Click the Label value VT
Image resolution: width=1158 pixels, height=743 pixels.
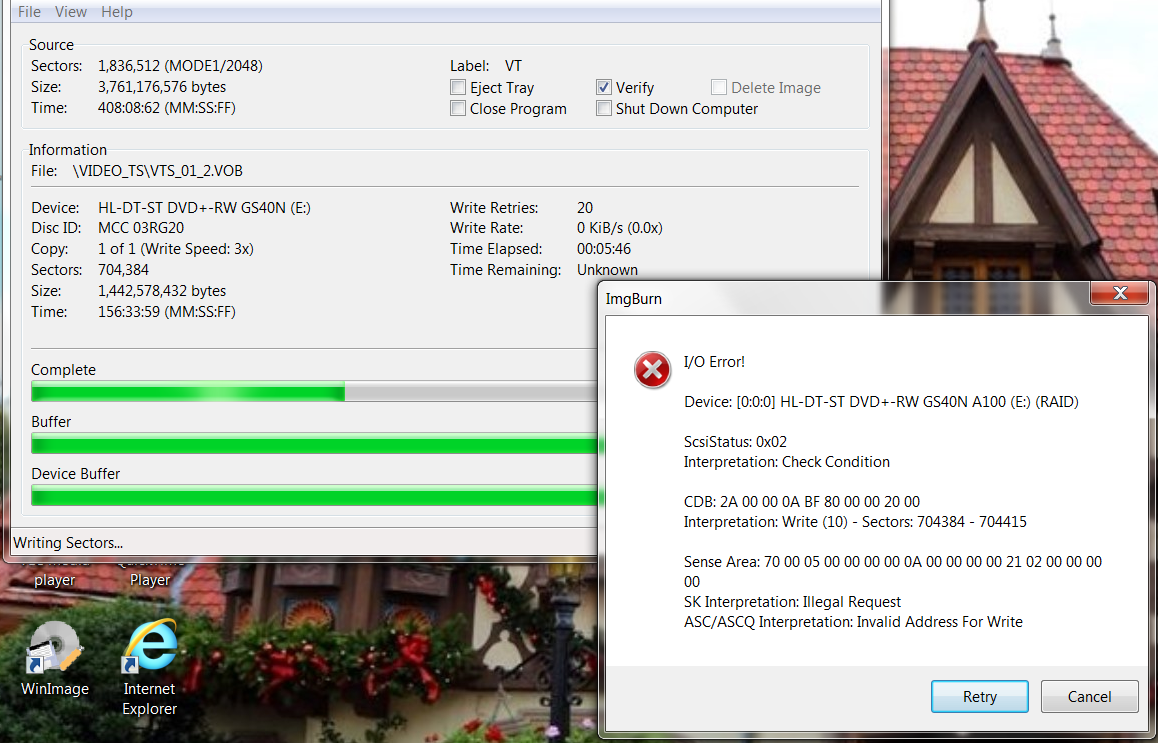[x=513, y=66]
